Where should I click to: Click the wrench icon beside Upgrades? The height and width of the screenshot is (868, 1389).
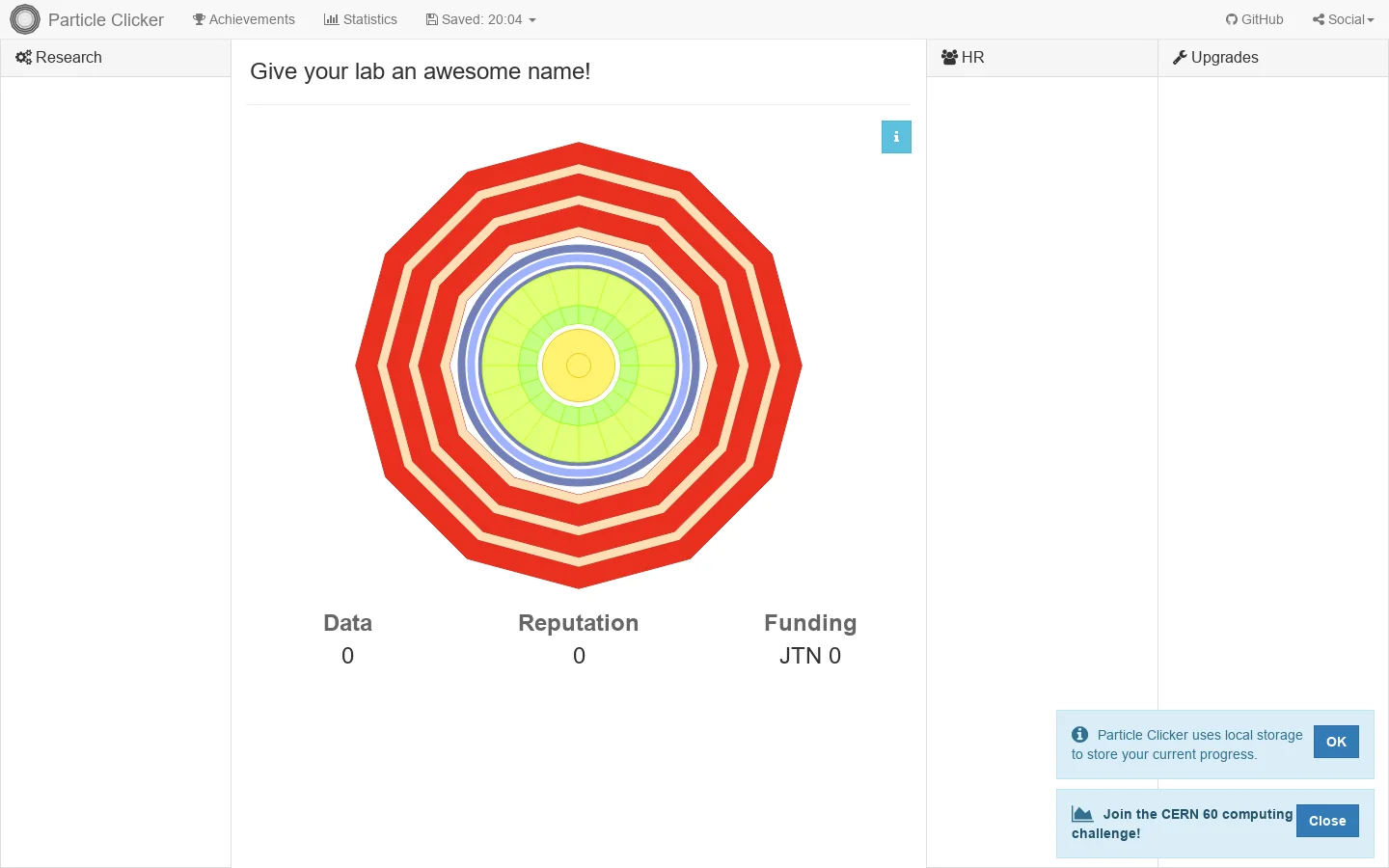(x=1180, y=58)
